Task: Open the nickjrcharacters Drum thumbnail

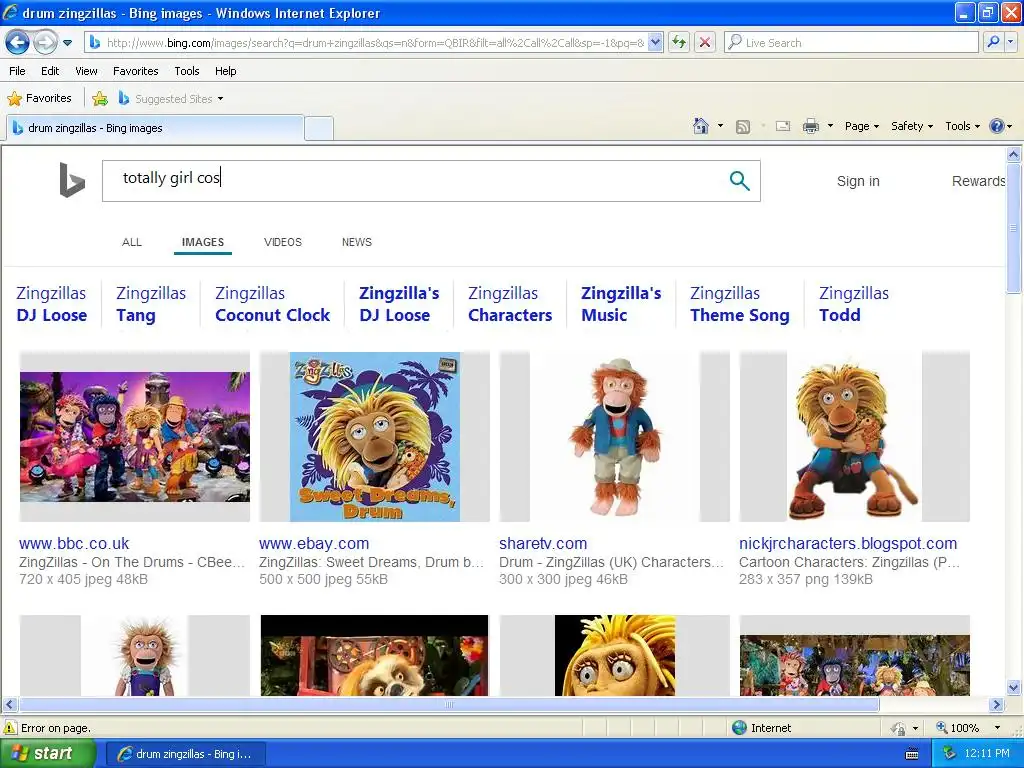Action: tap(854, 436)
